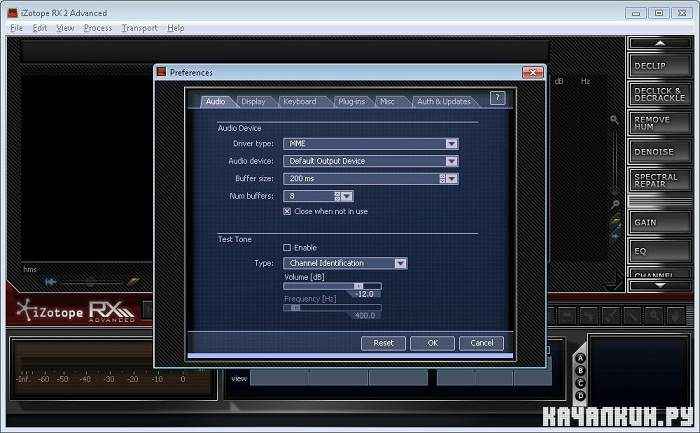Open the question mark help icon in Preferences
Screen dimensions: 700x433
(497, 98)
